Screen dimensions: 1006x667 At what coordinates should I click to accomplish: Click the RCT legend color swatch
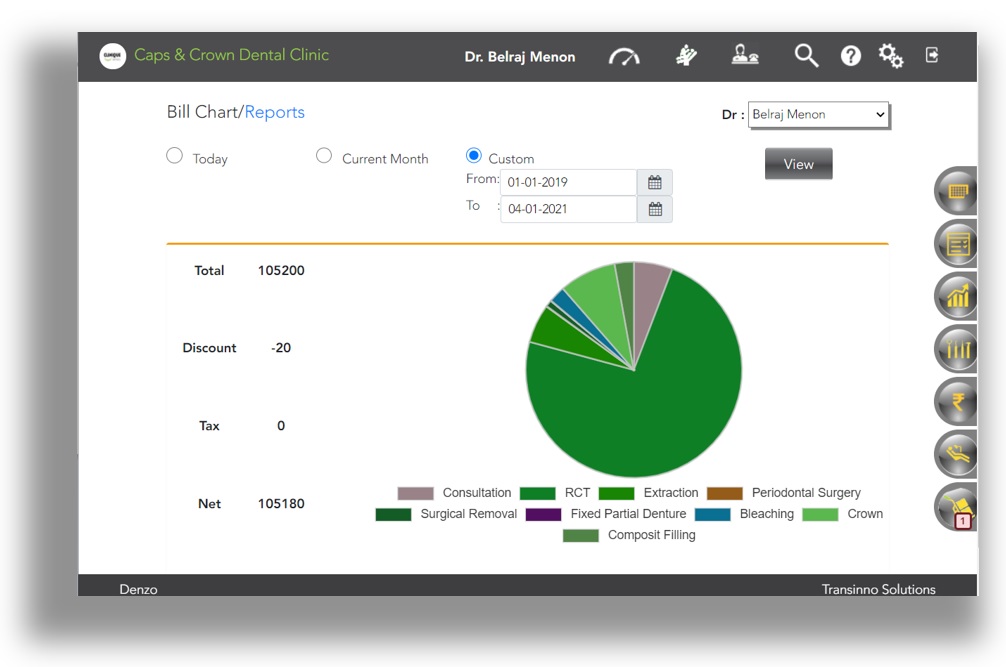pos(538,493)
